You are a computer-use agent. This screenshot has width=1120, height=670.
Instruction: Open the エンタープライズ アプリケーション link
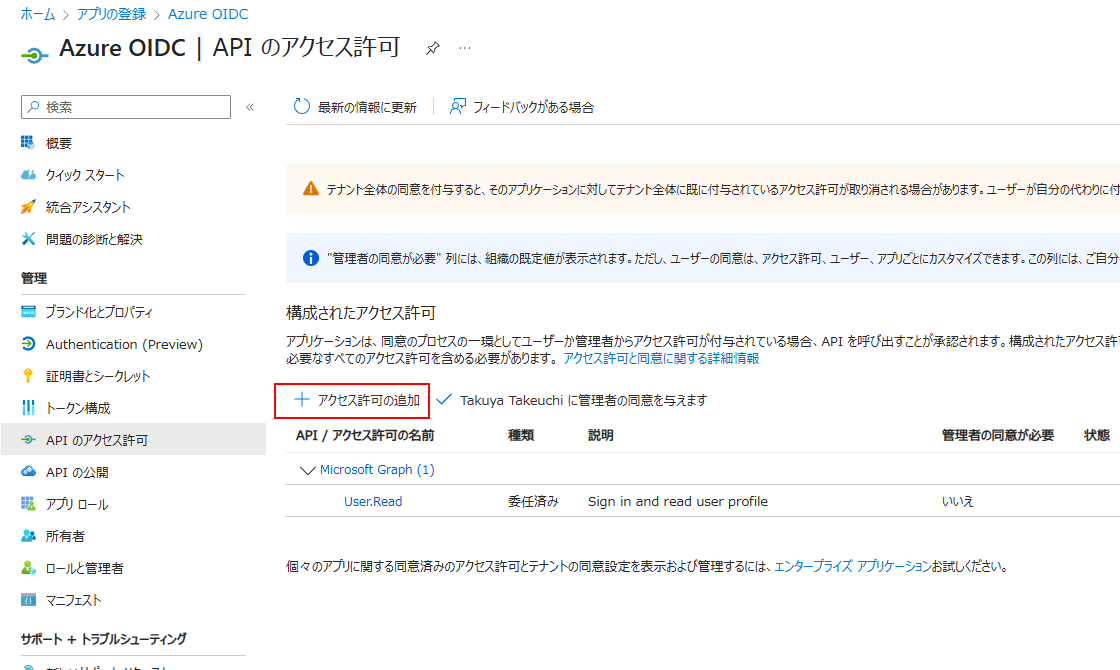point(853,566)
